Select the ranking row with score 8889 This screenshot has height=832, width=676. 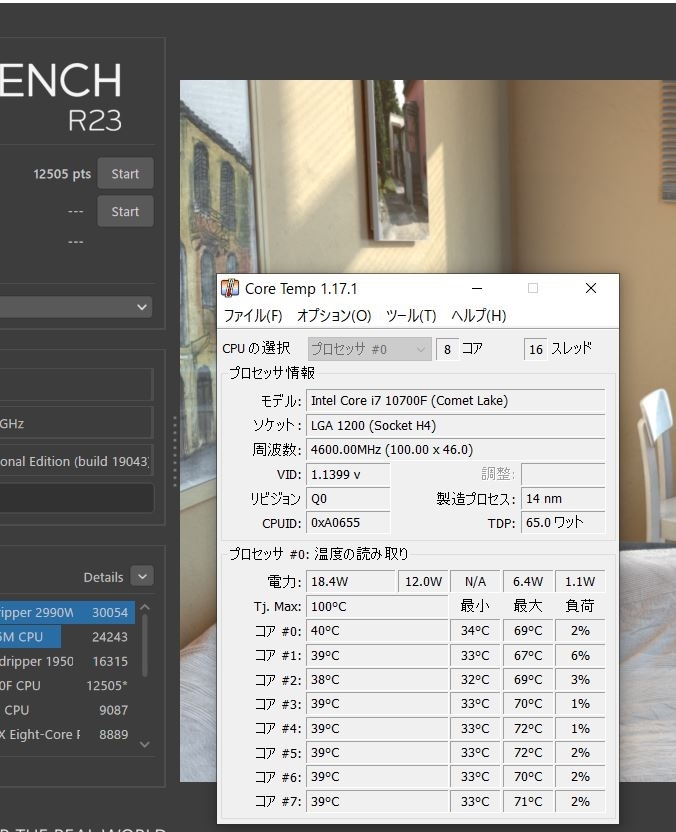[x=67, y=734]
